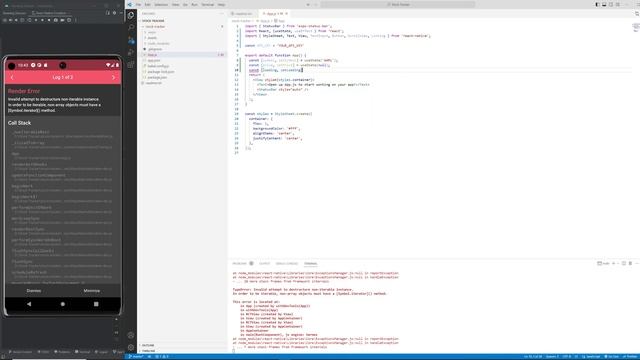Click the Go Live status item
The image size is (640, 360).
click(x=611, y=357)
